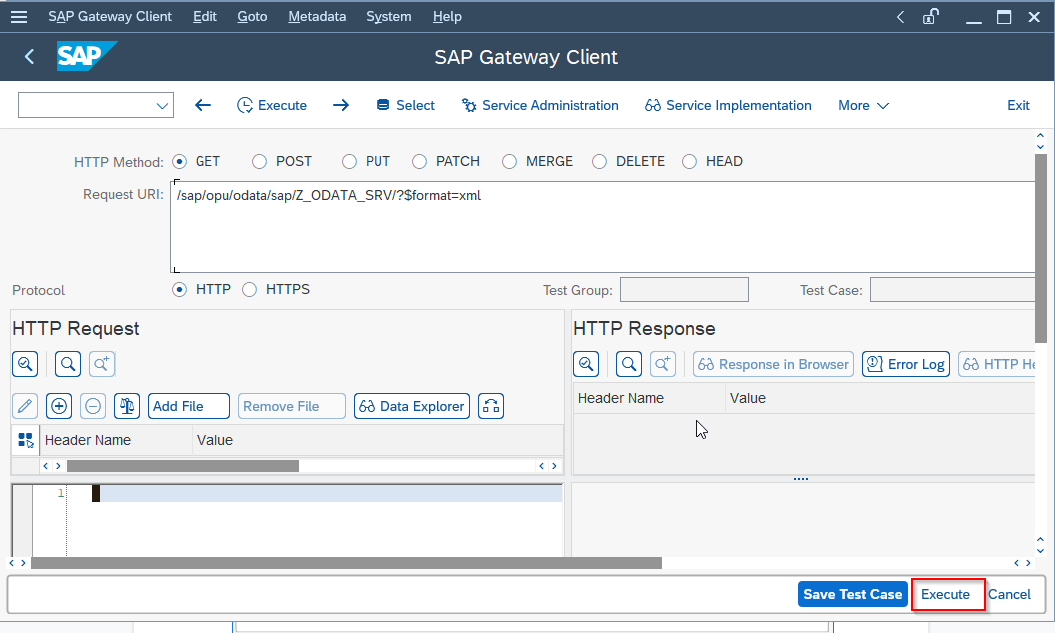Click the column selection grid icon in header row
The height and width of the screenshot is (633, 1055).
point(25,440)
